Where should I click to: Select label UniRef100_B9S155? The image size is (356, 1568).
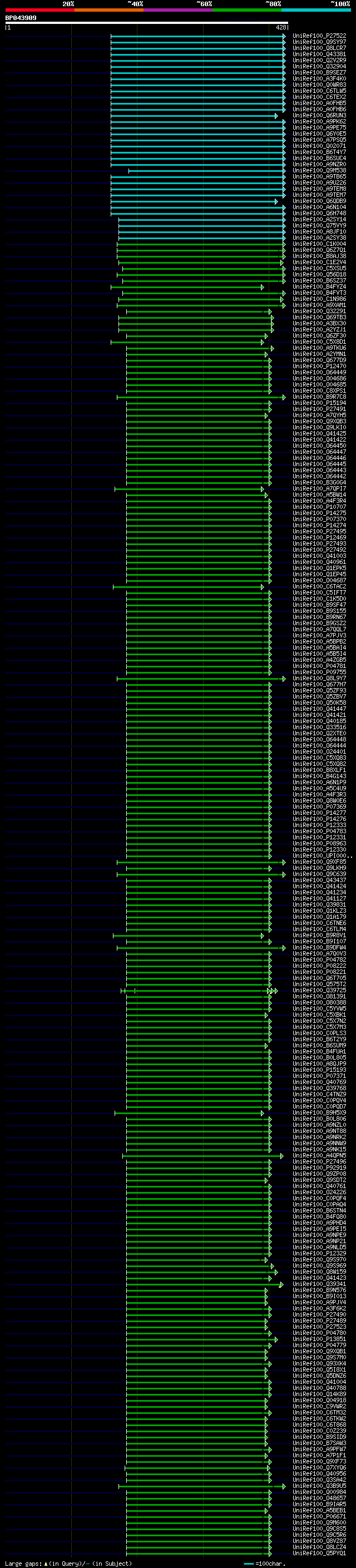319,611
